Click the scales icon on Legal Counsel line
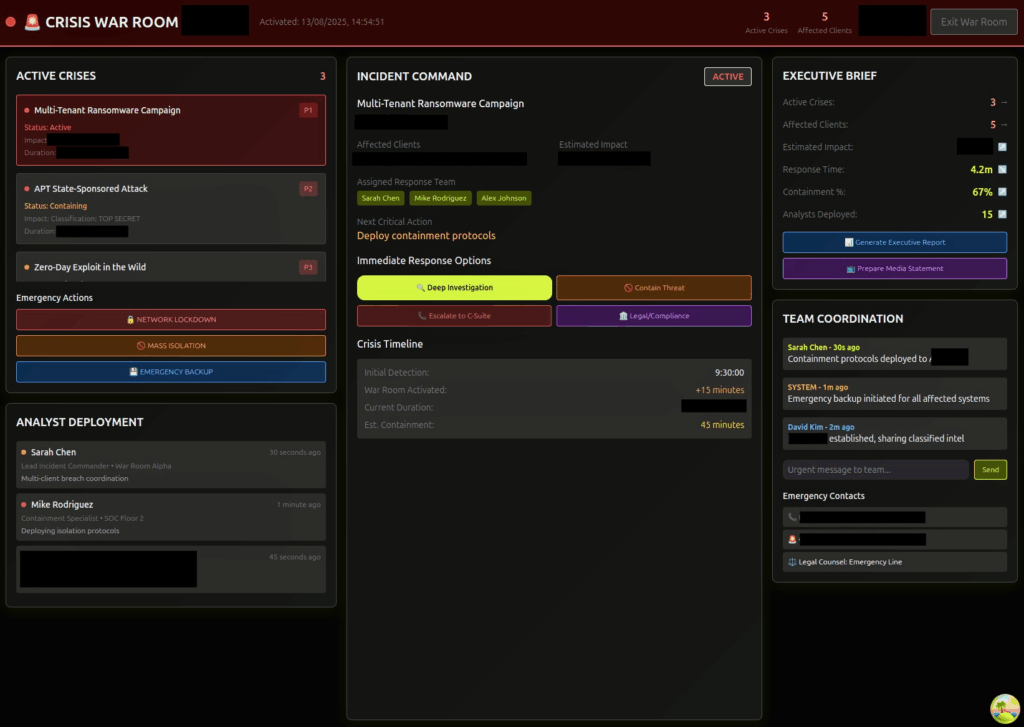Screen dimensions: 1024x727 coord(791,562)
